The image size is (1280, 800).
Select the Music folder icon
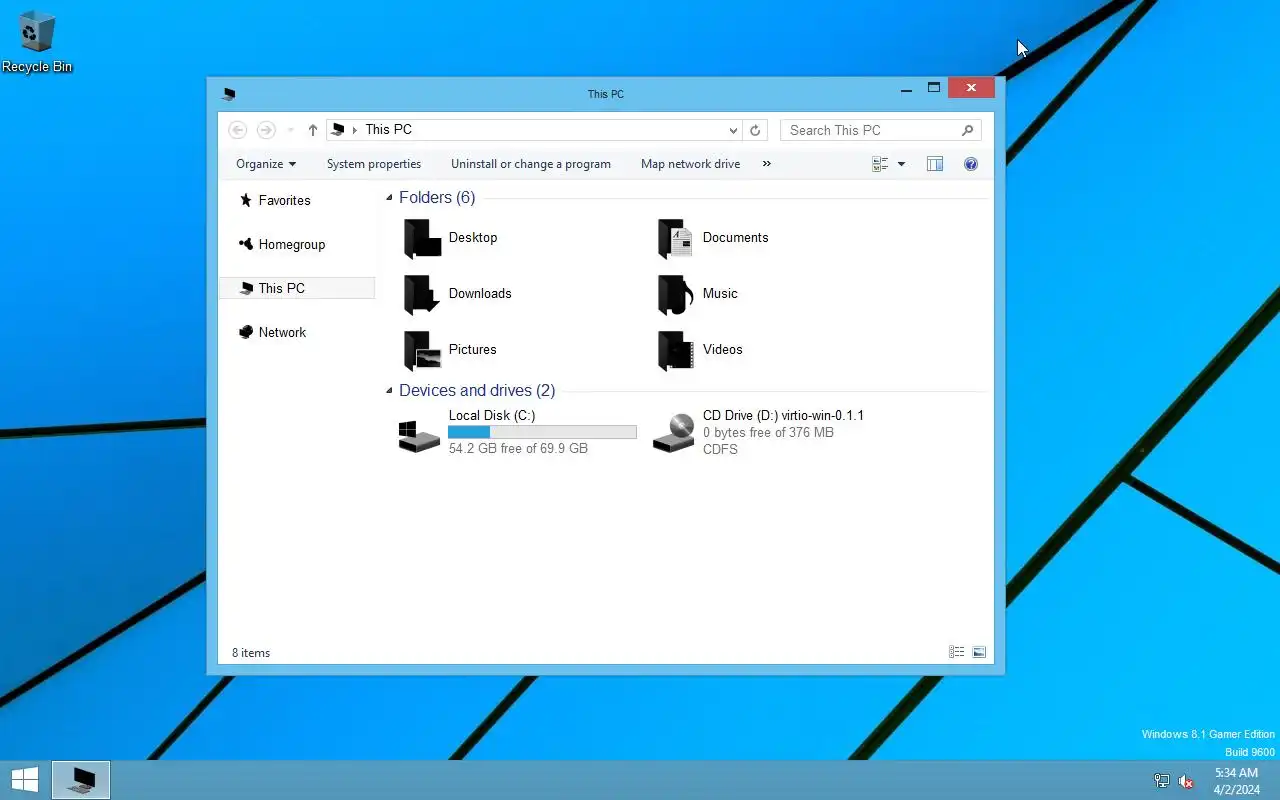[676, 294]
